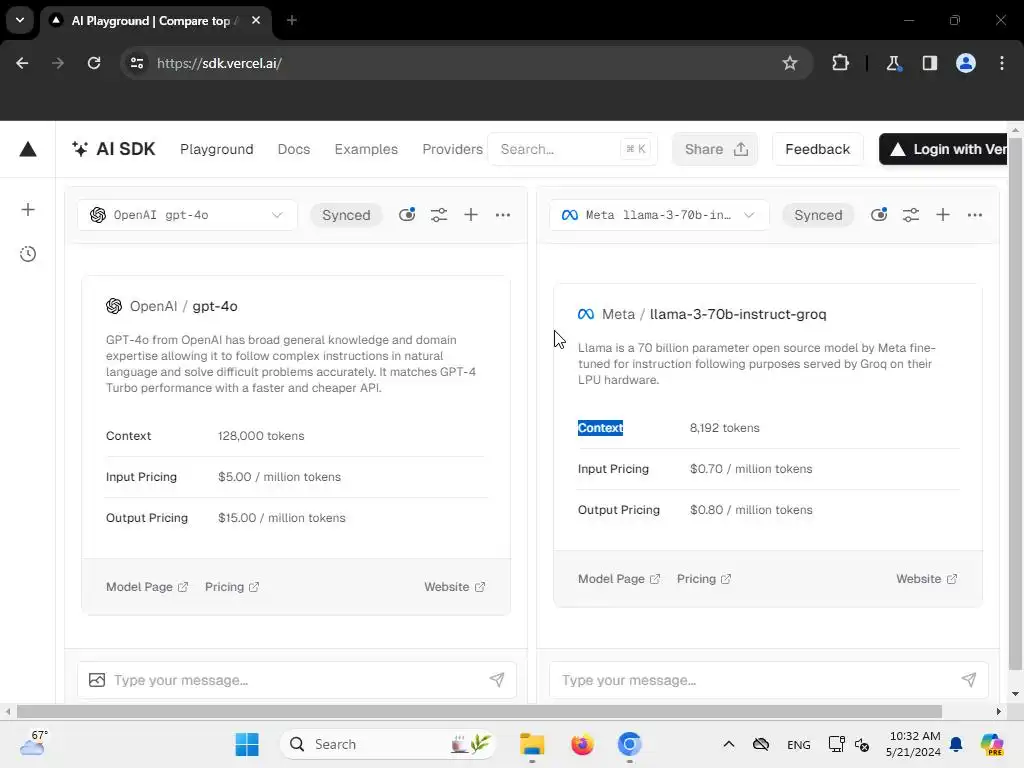This screenshot has height=768, width=1024.
Task: Click the circle-dot icon in llama panel header
Action: (x=879, y=214)
